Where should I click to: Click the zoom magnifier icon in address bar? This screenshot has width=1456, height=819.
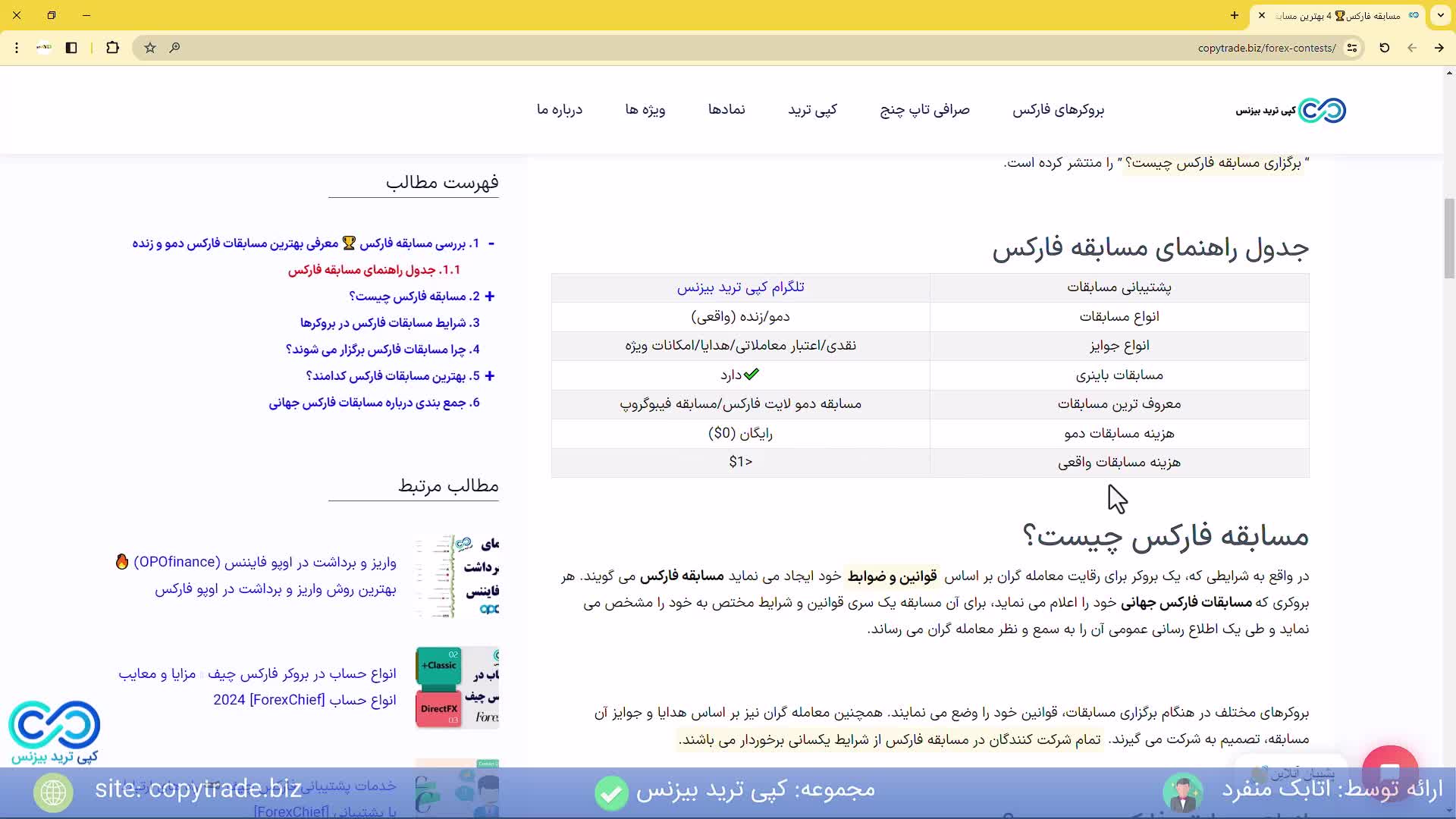click(174, 48)
